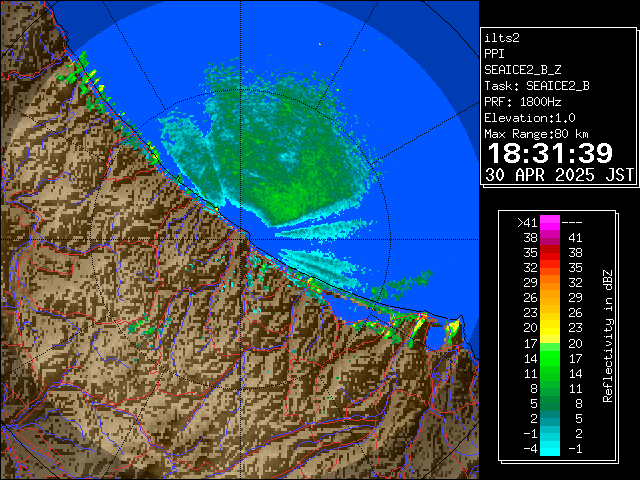This screenshot has height=480, width=640.
Task: Click the timestamp 18:31:39
Action: pyautogui.click(x=550, y=153)
